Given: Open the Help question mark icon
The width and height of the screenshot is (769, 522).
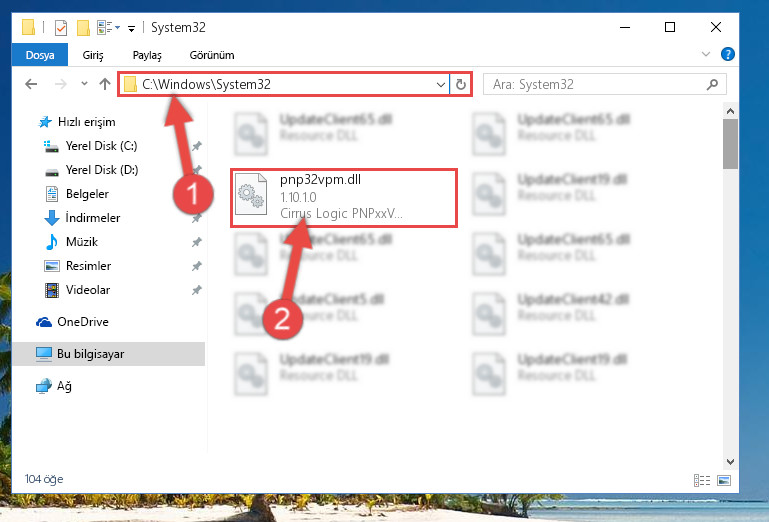Looking at the screenshot, I should coord(727,54).
